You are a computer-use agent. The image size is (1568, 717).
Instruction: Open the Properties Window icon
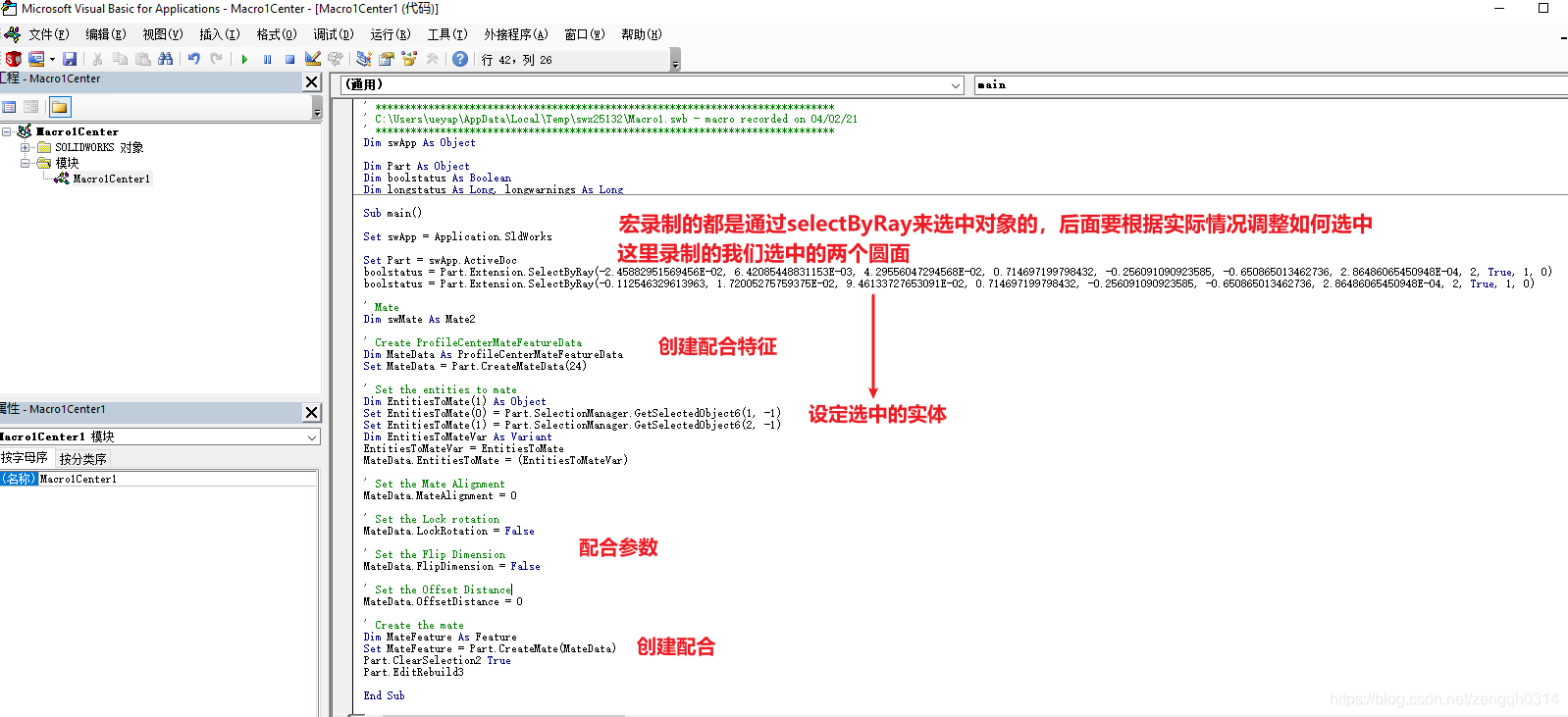(x=387, y=59)
